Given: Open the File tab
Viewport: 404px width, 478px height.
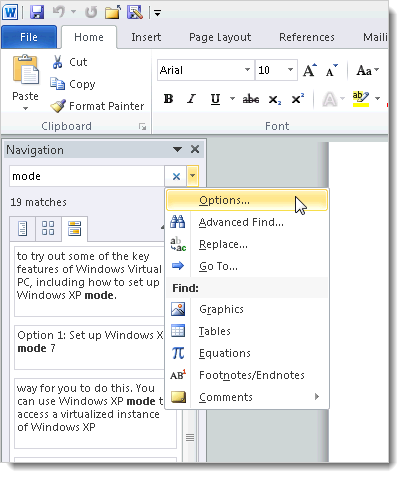Looking at the screenshot, I should click(x=29, y=37).
